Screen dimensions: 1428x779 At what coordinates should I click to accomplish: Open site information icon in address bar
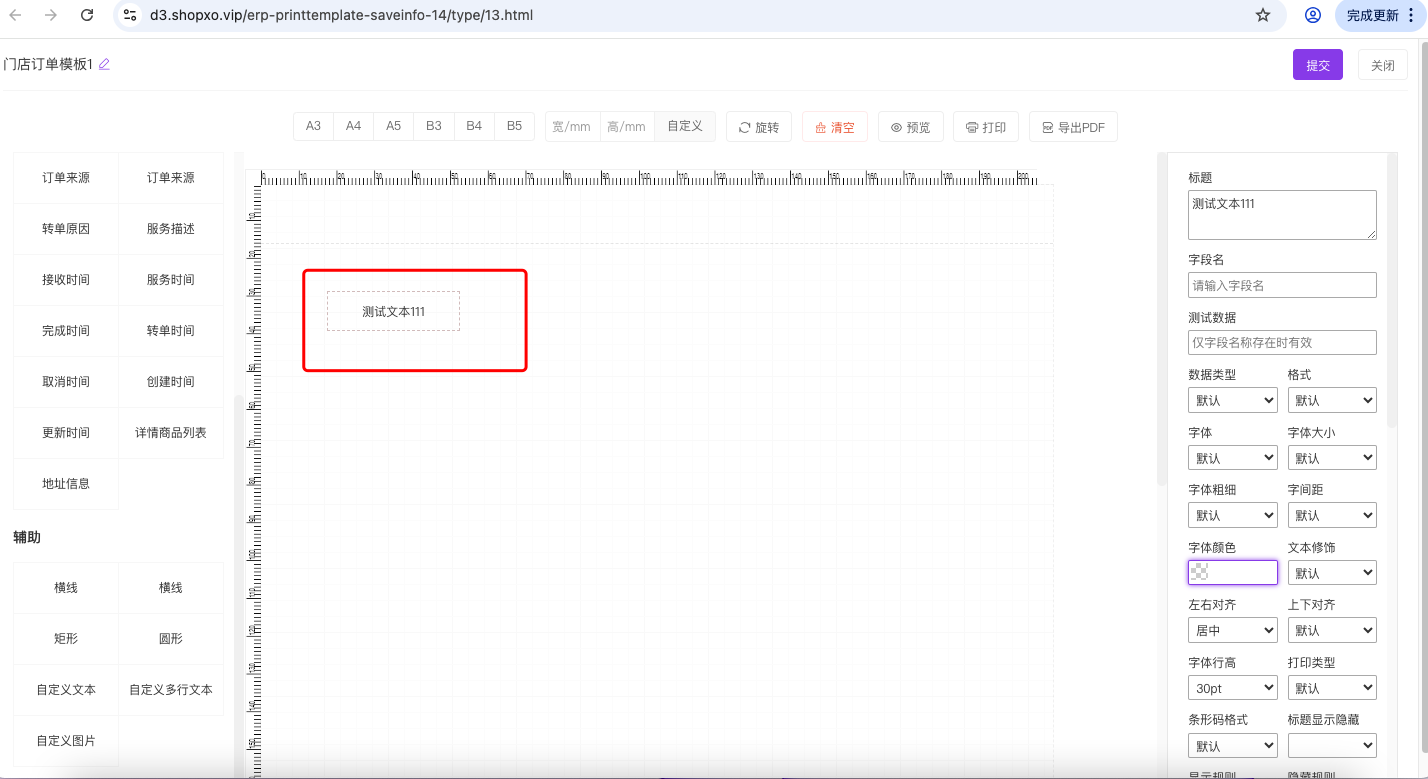coord(130,15)
